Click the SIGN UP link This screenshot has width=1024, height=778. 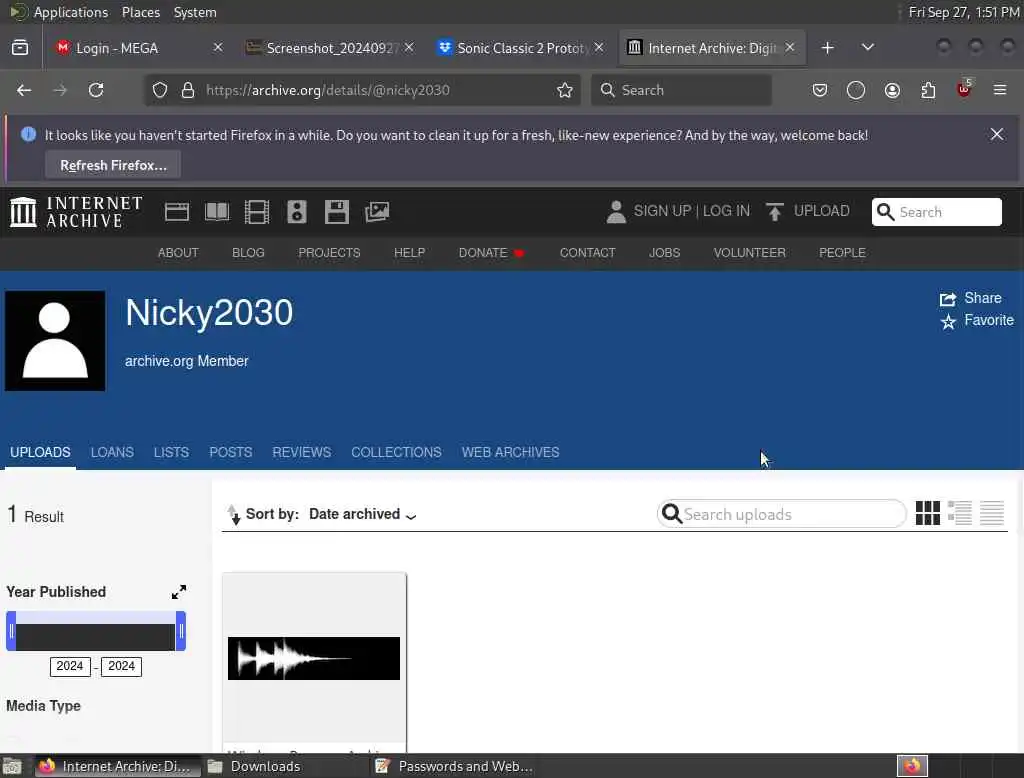click(x=662, y=211)
